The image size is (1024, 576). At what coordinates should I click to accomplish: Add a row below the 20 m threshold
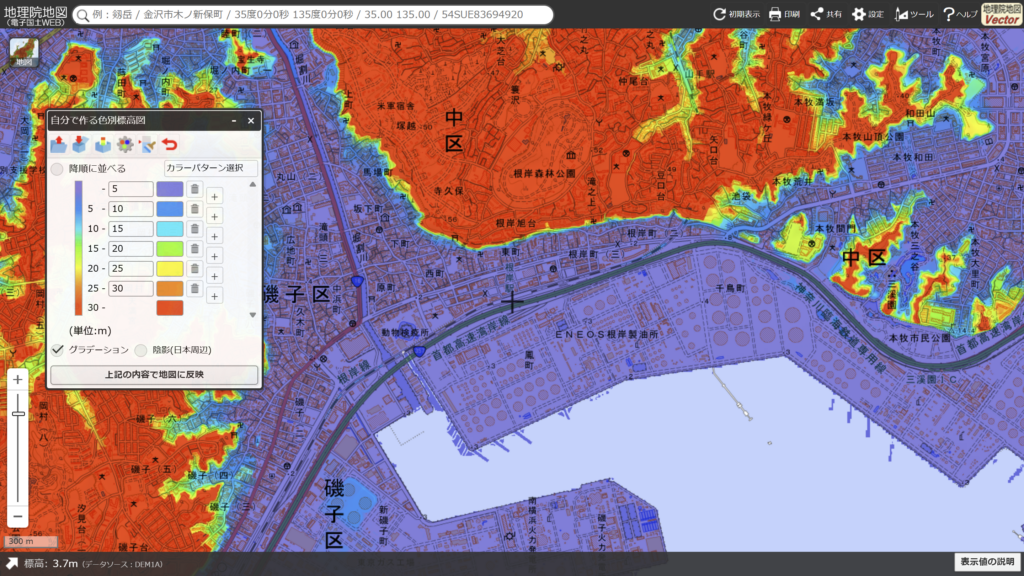(x=214, y=257)
